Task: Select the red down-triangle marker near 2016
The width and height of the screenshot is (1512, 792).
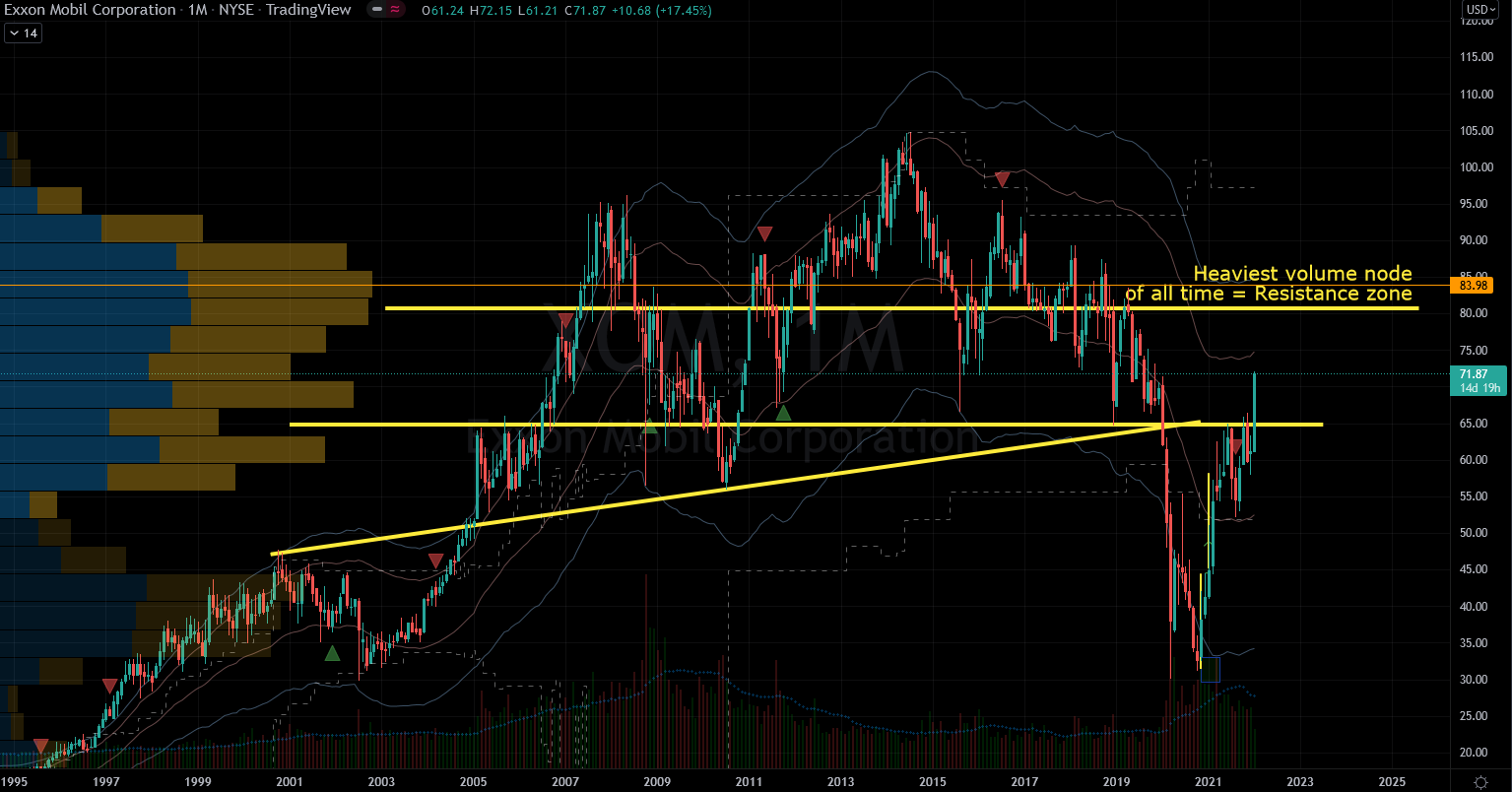Action: click(1002, 179)
